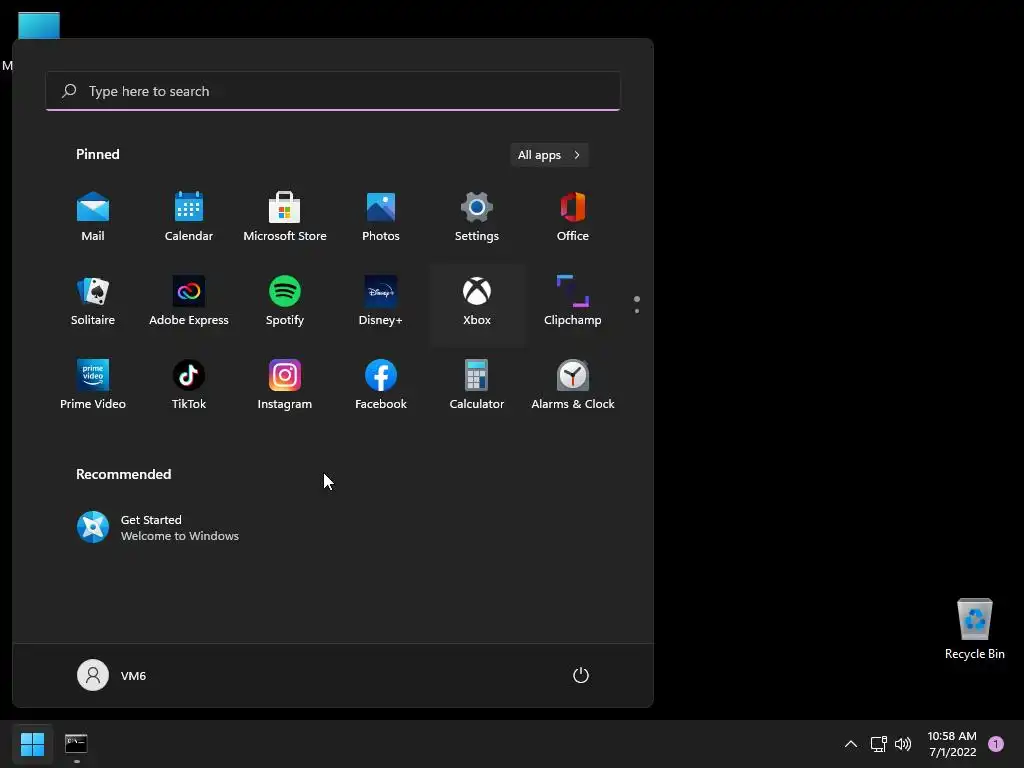The height and width of the screenshot is (768, 1024).
Task: Open the clock showing 10:58 AM
Action: point(952,744)
